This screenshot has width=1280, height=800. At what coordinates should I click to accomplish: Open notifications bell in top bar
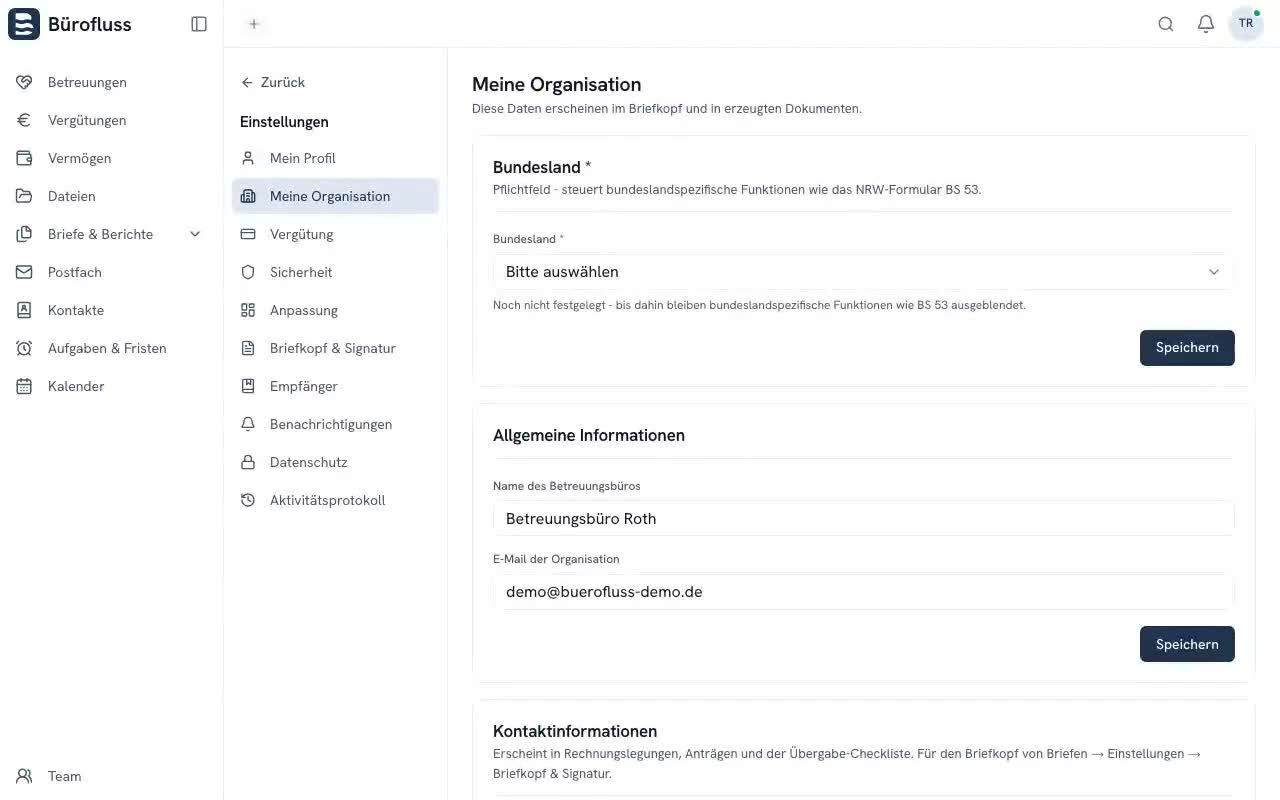pyautogui.click(x=1206, y=24)
